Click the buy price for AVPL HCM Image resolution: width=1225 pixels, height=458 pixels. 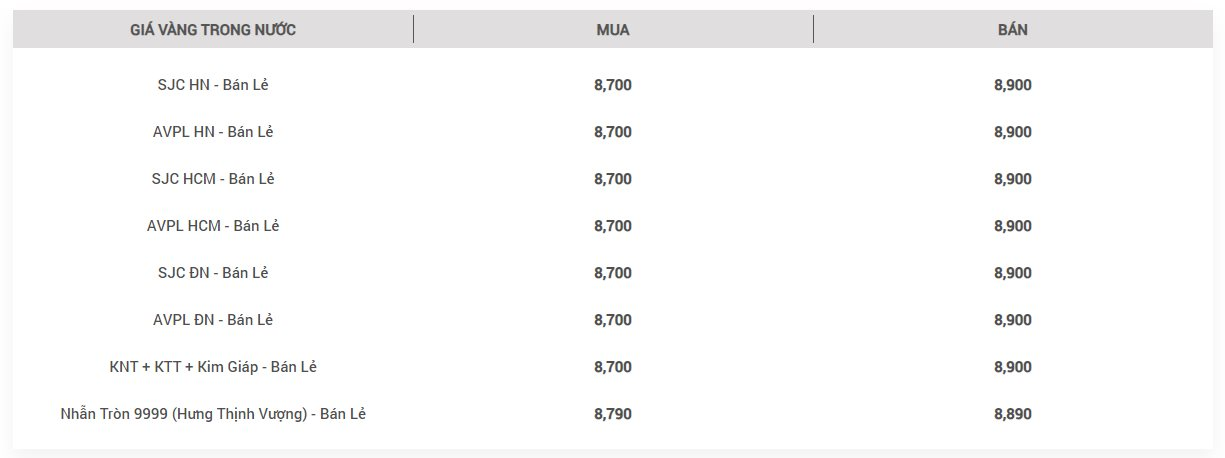613,226
